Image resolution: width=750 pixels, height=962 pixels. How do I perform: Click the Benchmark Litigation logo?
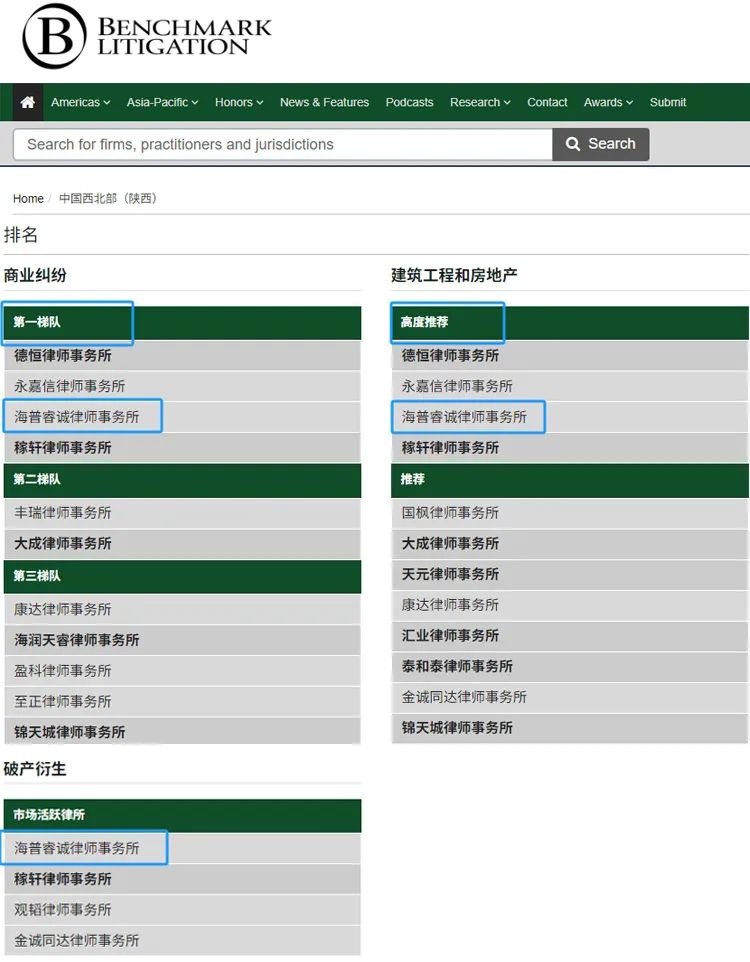[x=147, y=36]
